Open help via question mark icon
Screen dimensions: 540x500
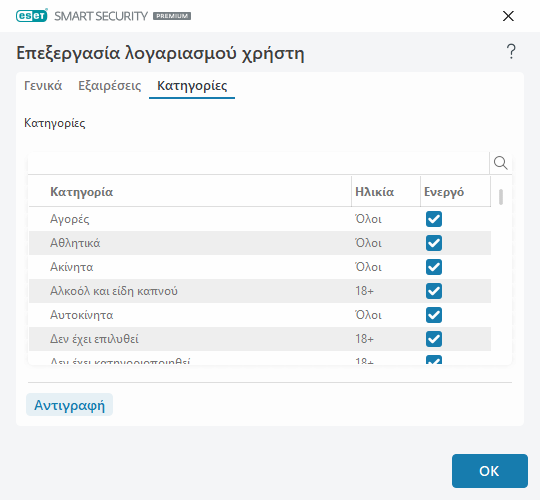tap(511, 52)
